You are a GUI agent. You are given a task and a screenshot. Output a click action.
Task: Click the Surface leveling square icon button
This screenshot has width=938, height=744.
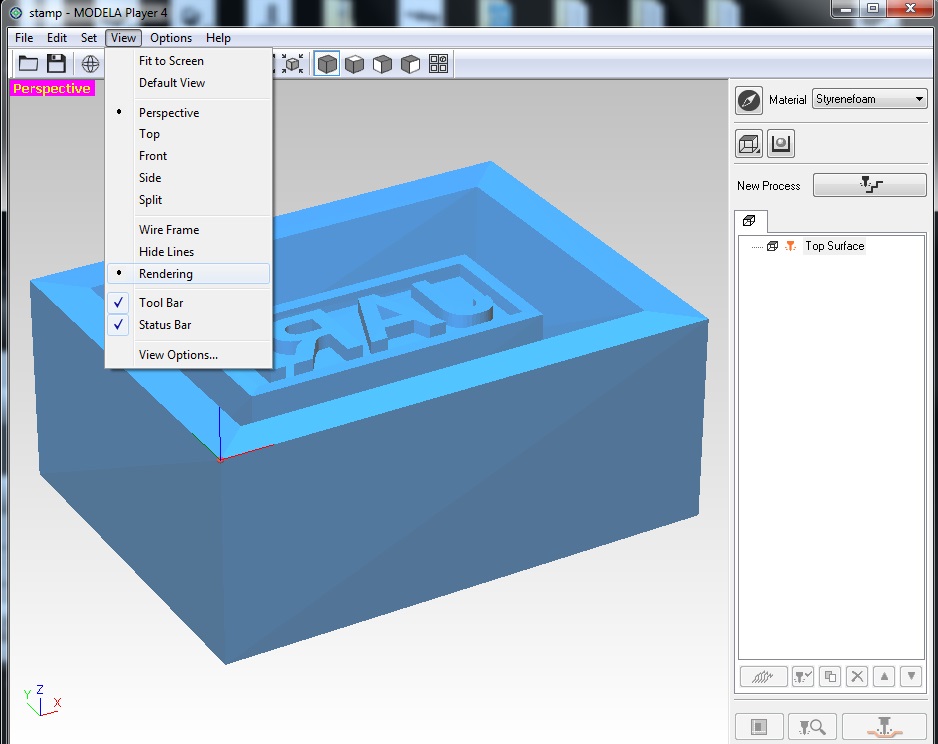pyautogui.click(x=759, y=727)
